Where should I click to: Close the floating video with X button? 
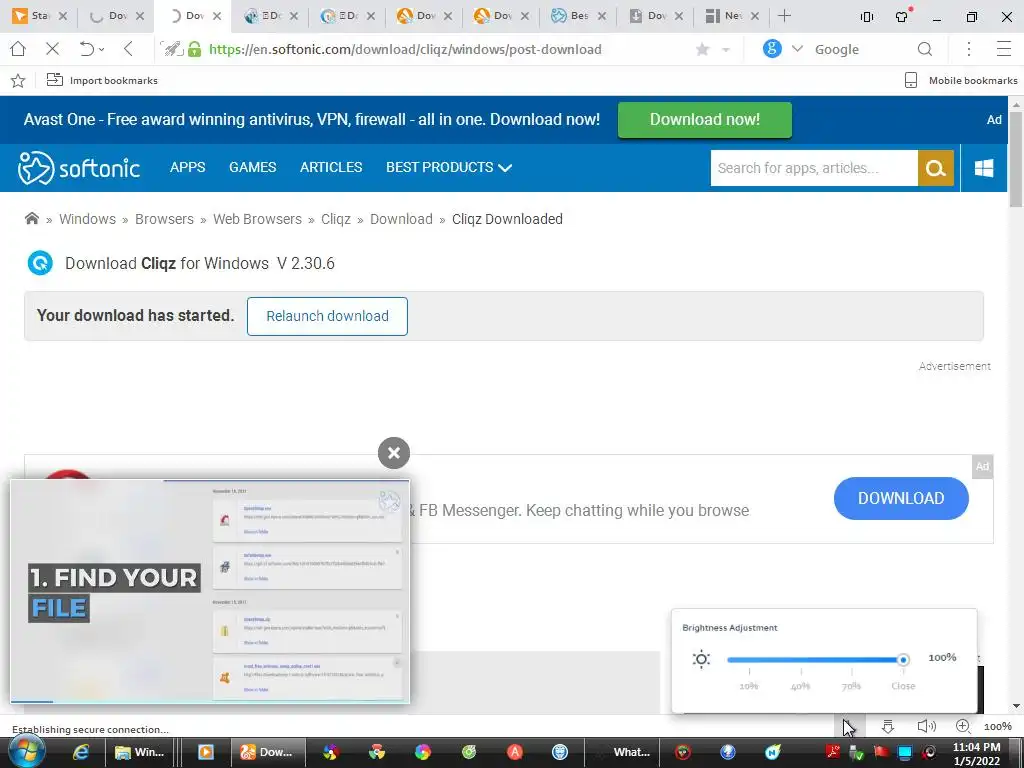[394, 453]
